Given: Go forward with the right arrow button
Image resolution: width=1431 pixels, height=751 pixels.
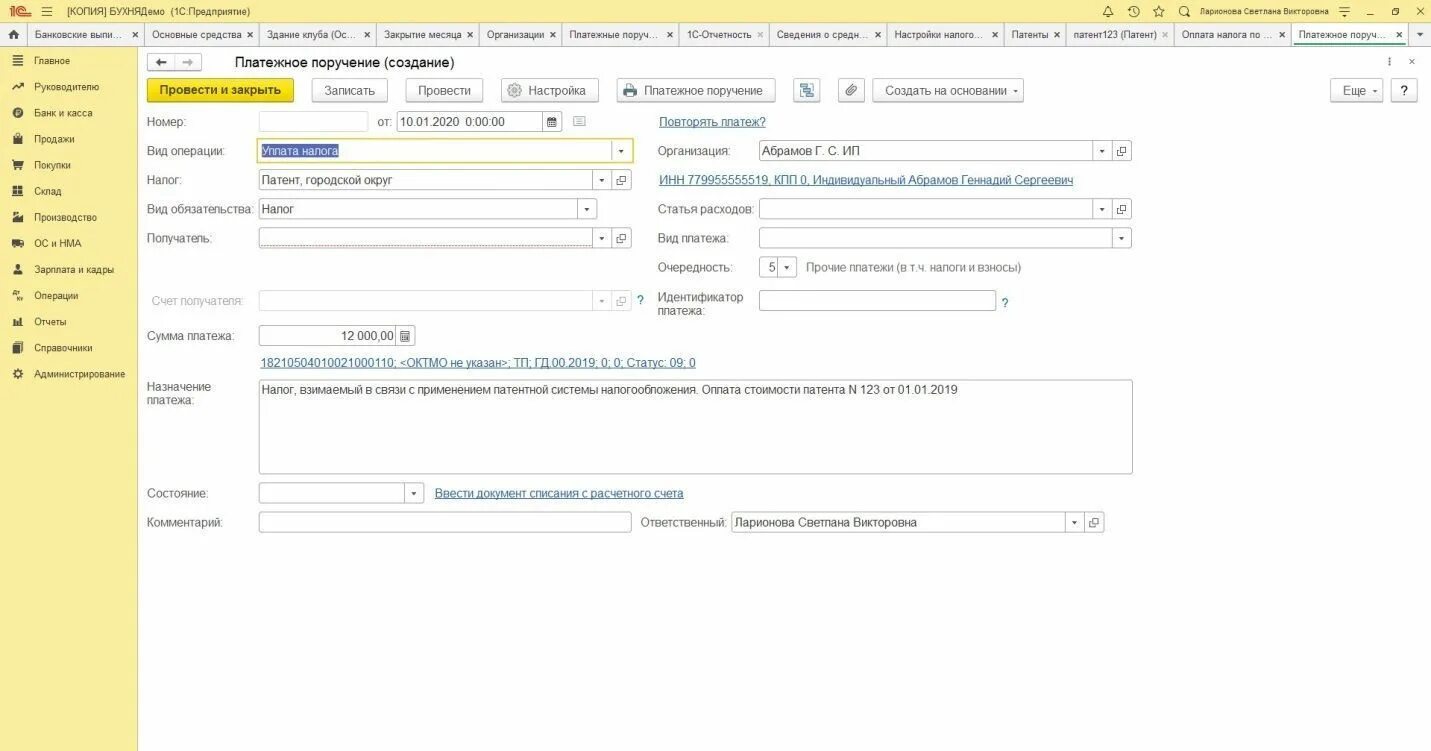Looking at the screenshot, I should 188,62.
